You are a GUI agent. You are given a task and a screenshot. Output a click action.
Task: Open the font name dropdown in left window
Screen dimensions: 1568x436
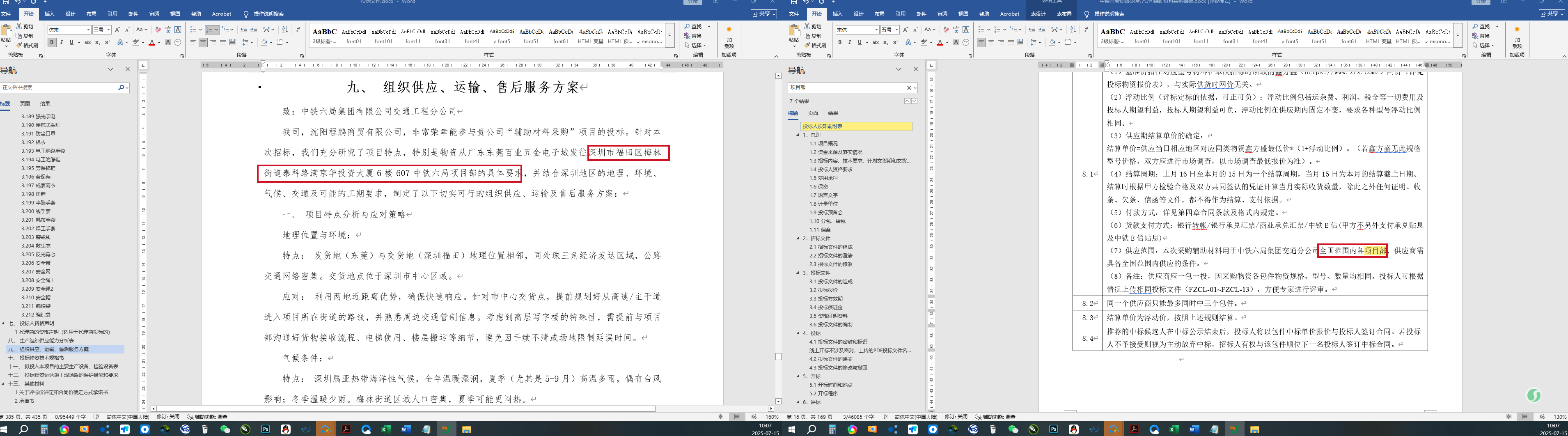(x=88, y=30)
